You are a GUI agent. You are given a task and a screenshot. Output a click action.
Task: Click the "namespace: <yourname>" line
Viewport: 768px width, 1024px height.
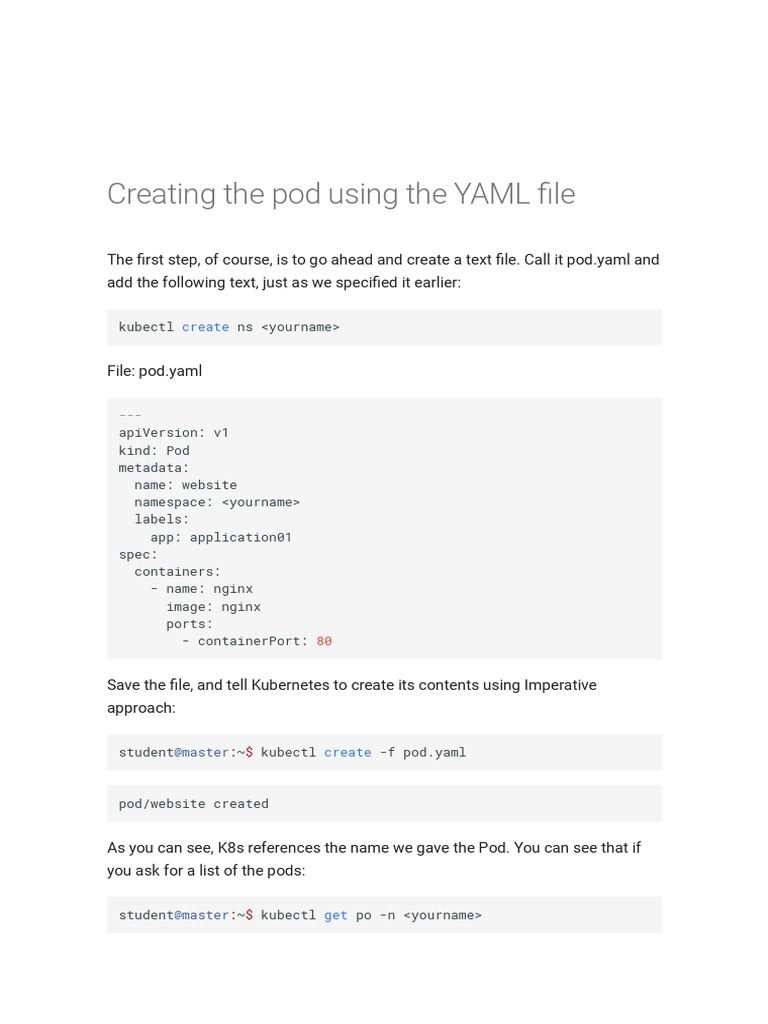(x=217, y=502)
